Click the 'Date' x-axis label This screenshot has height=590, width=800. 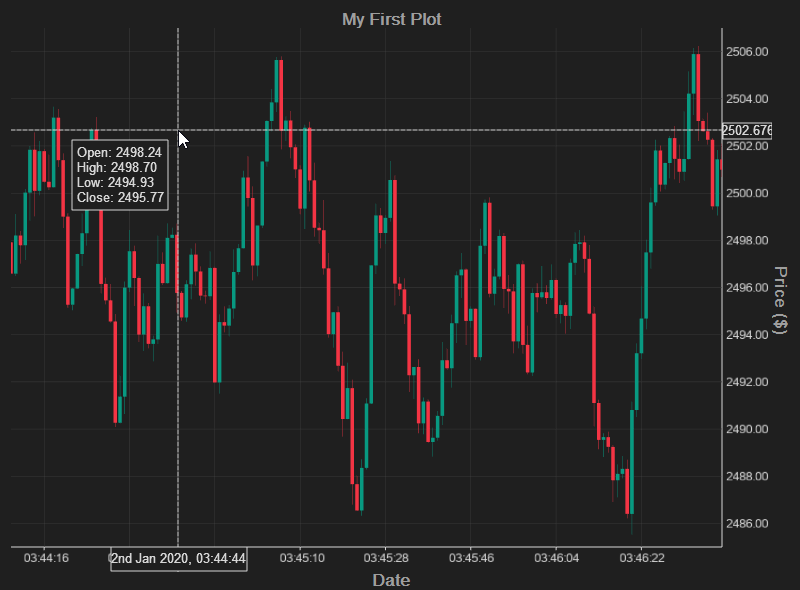[x=391, y=580]
